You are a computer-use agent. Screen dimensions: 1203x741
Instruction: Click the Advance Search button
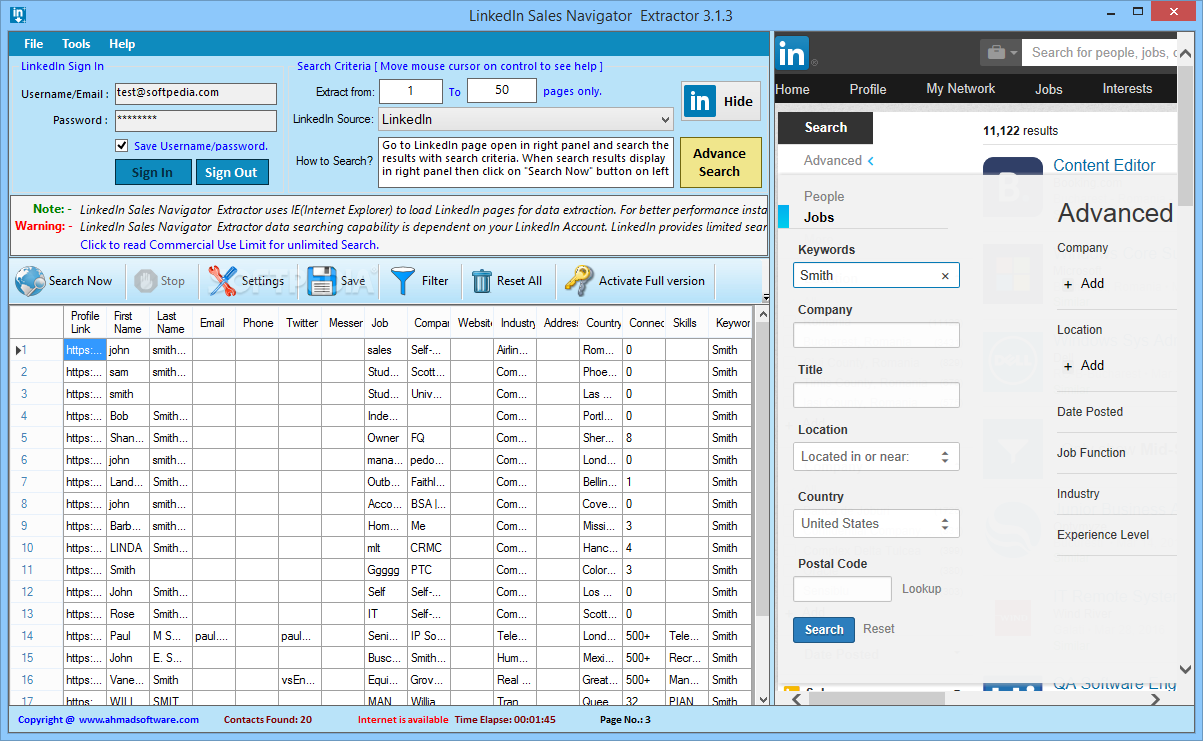(x=720, y=162)
